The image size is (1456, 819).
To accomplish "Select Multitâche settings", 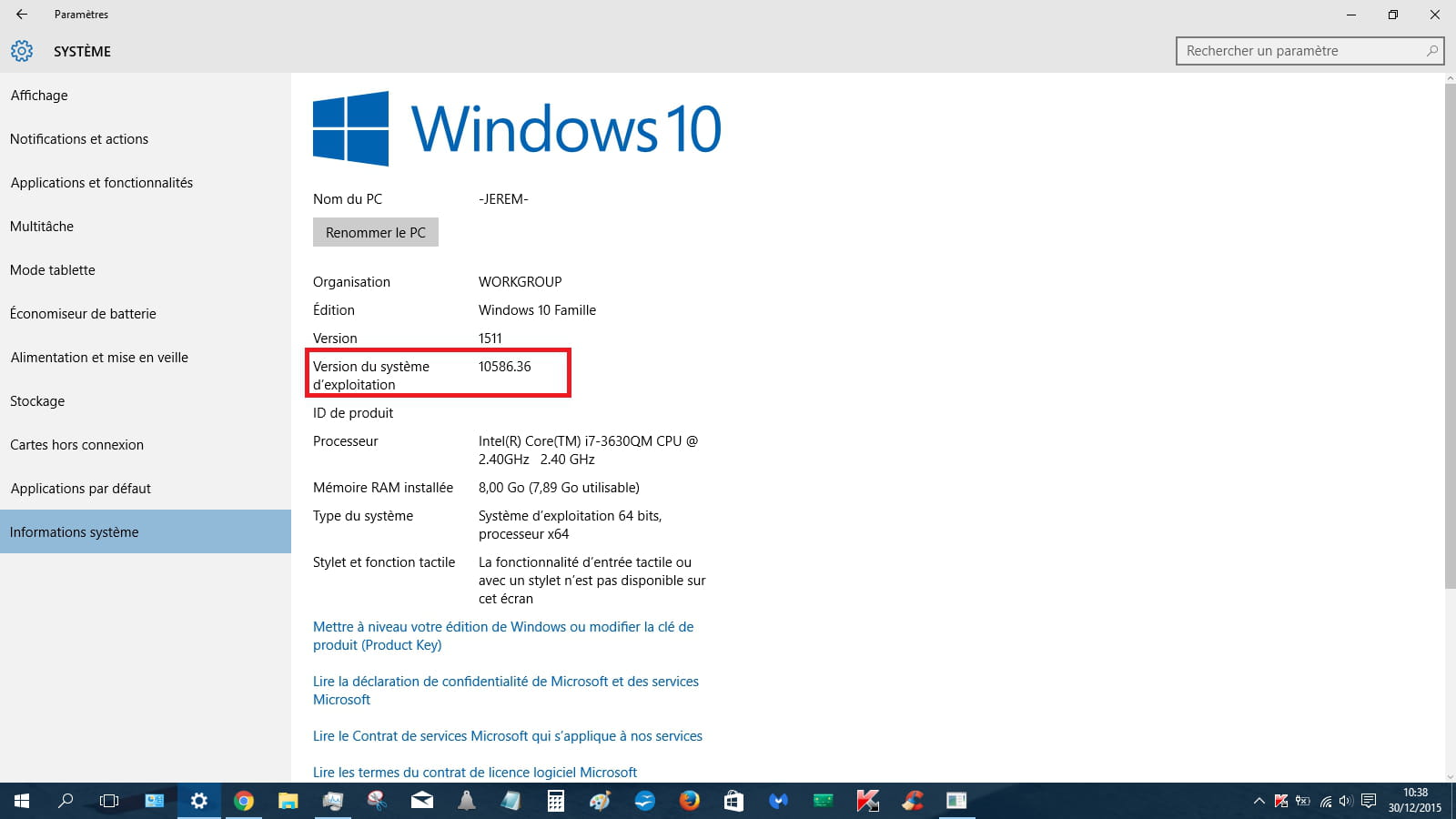I will (x=146, y=226).
